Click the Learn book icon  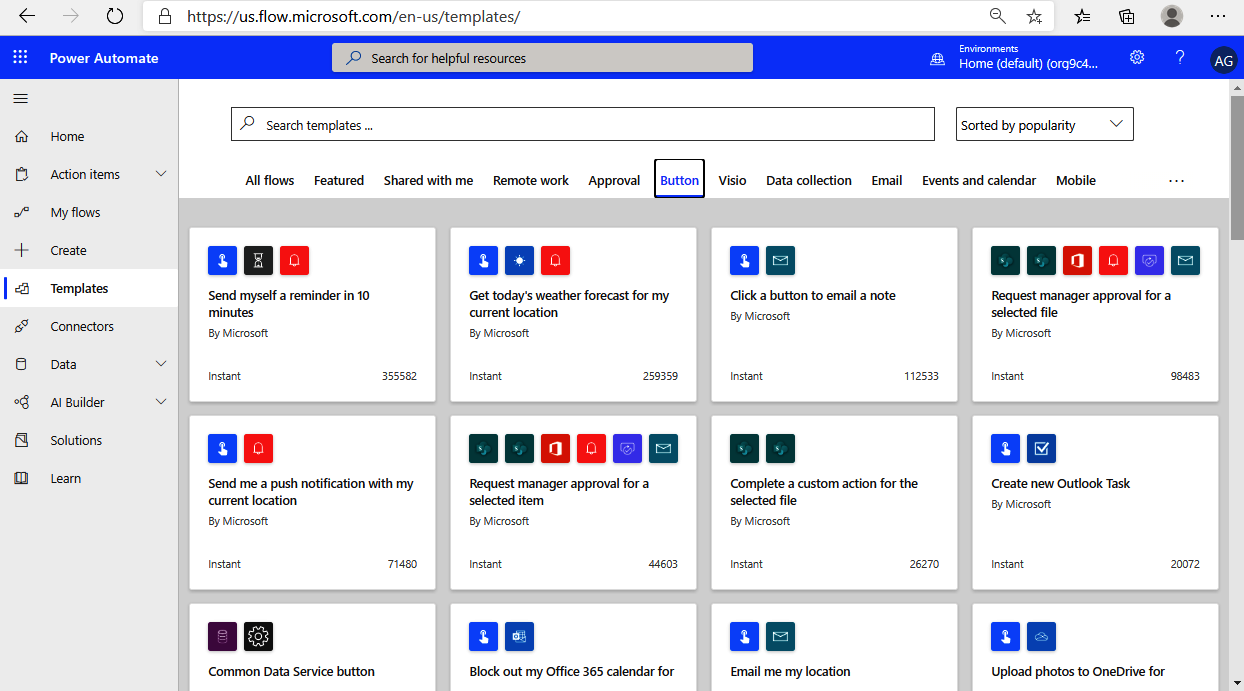22,478
